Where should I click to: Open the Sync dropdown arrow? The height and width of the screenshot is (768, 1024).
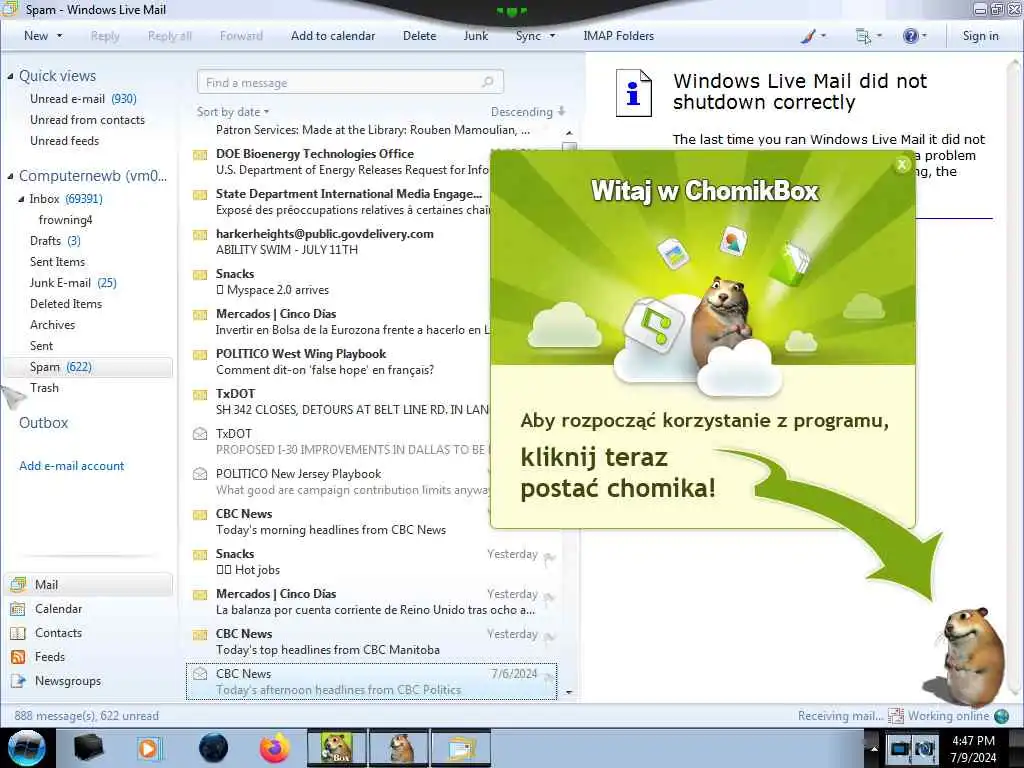pos(552,36)
